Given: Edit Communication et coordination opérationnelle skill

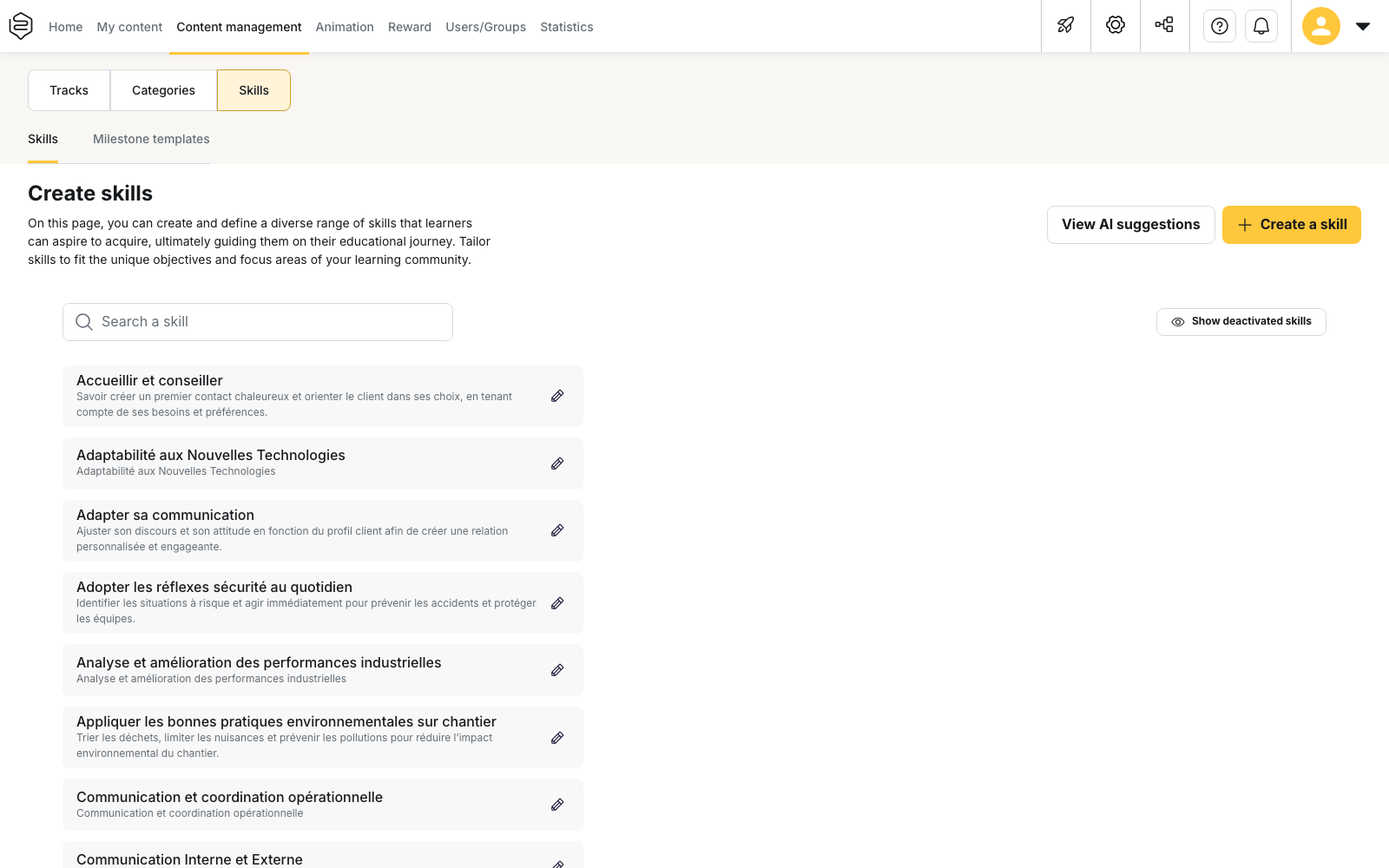Looking at the screenshot, I should [557, 805].
